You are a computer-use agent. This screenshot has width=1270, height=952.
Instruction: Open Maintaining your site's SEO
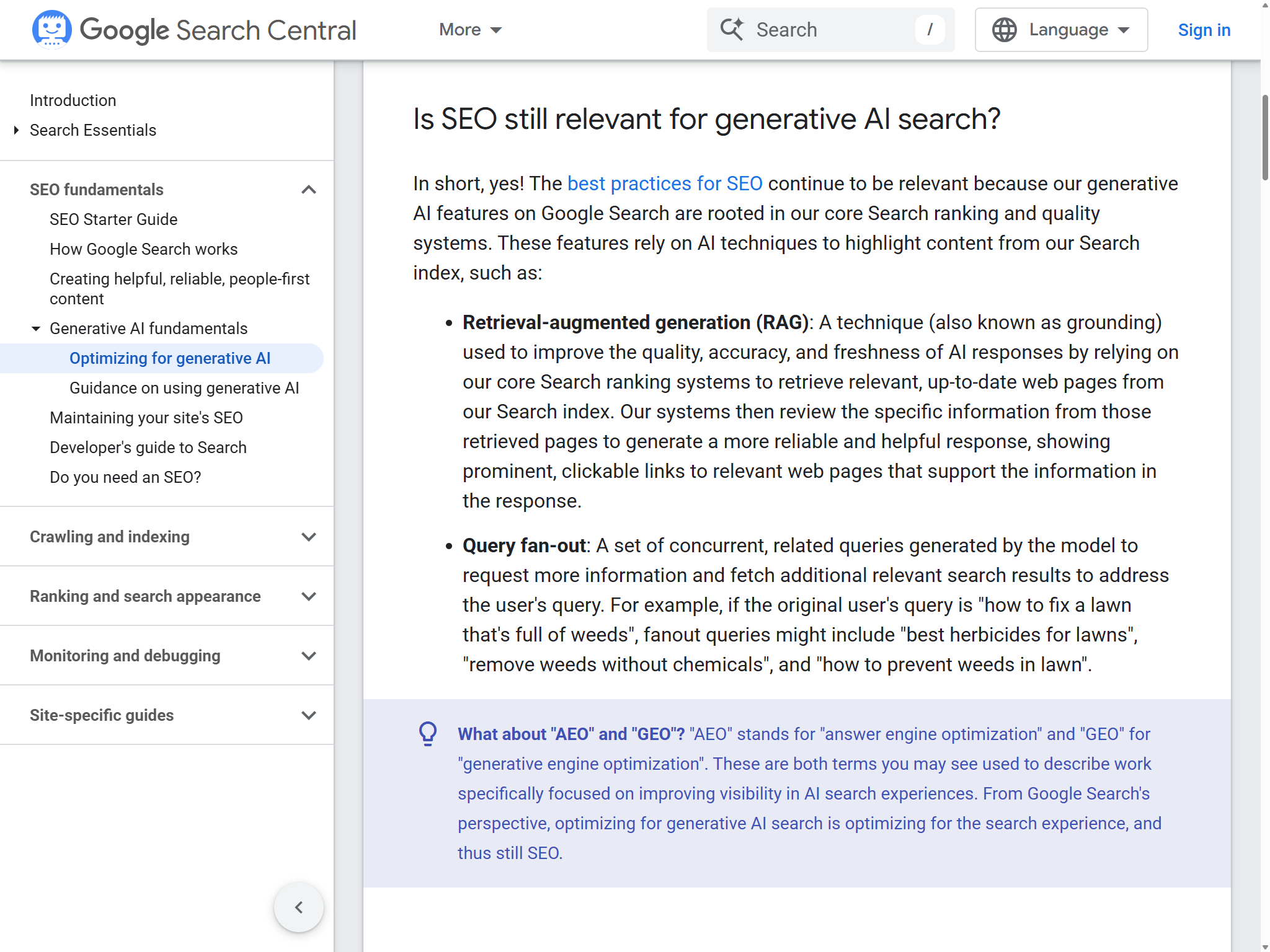146,418
